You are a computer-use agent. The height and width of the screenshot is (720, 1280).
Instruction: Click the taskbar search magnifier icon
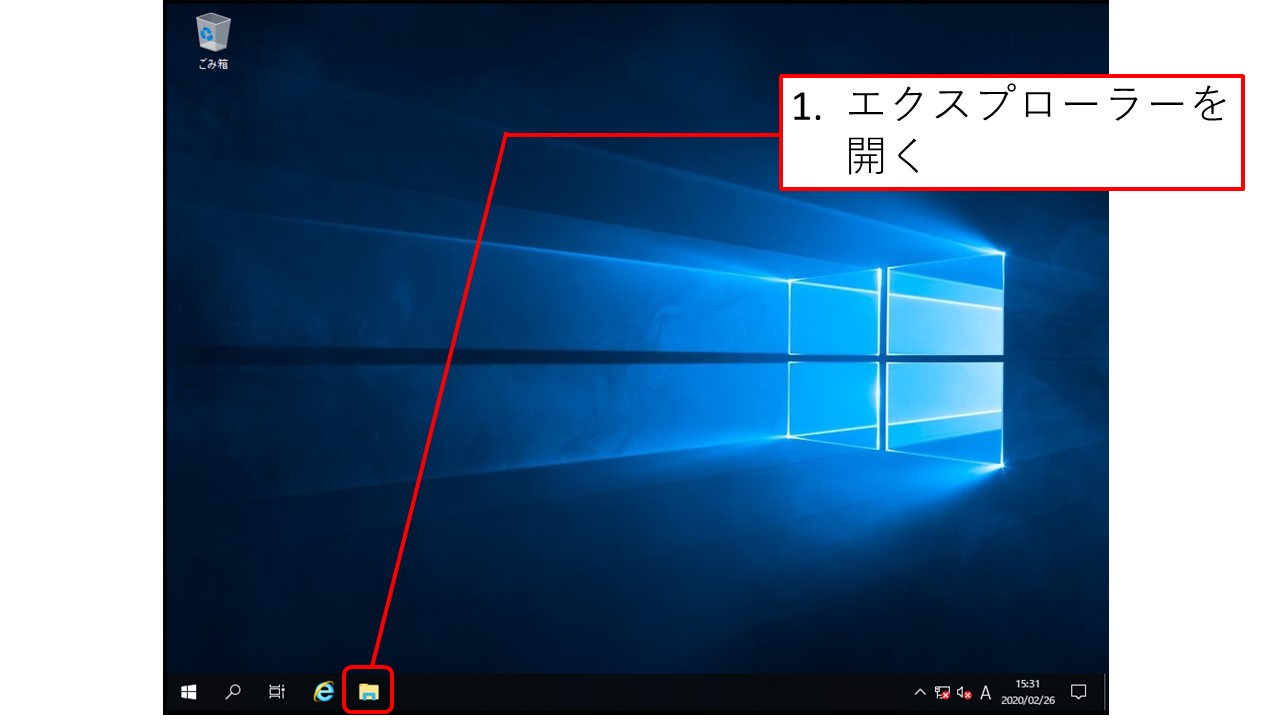point(233,691)
